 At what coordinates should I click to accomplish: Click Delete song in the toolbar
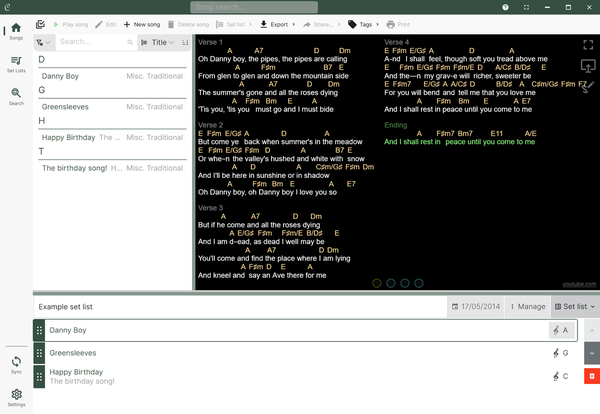tap(188, 24)
